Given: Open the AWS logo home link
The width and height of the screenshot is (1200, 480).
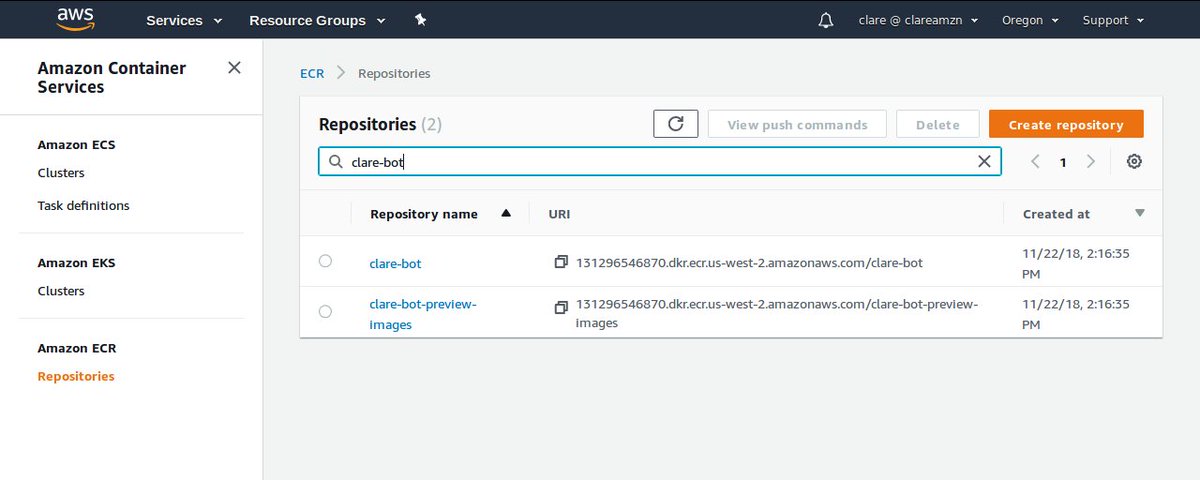Looking at the screenshot, I should [x=75, y=19].
